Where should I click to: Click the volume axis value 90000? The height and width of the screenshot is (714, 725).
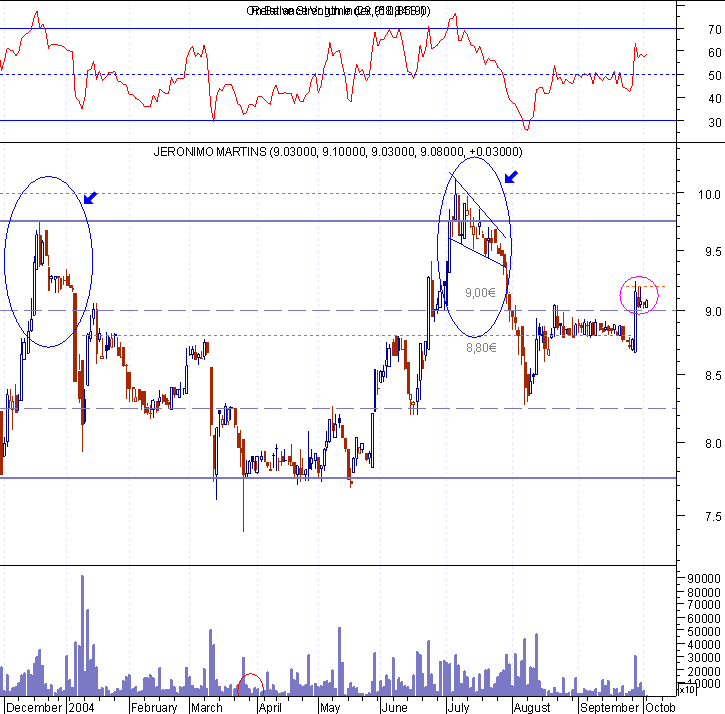tap(704, 579)
